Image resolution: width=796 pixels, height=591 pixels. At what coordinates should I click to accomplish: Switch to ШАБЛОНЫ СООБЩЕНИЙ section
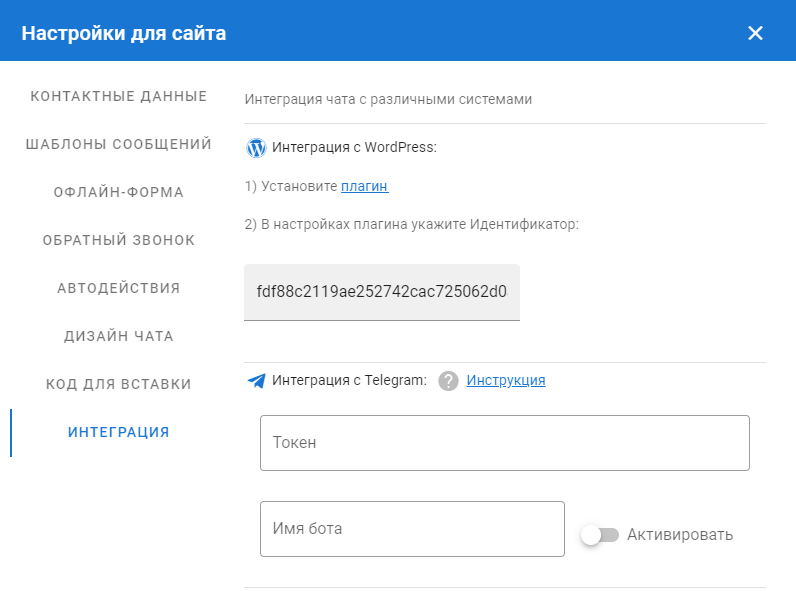click(118, 144)
